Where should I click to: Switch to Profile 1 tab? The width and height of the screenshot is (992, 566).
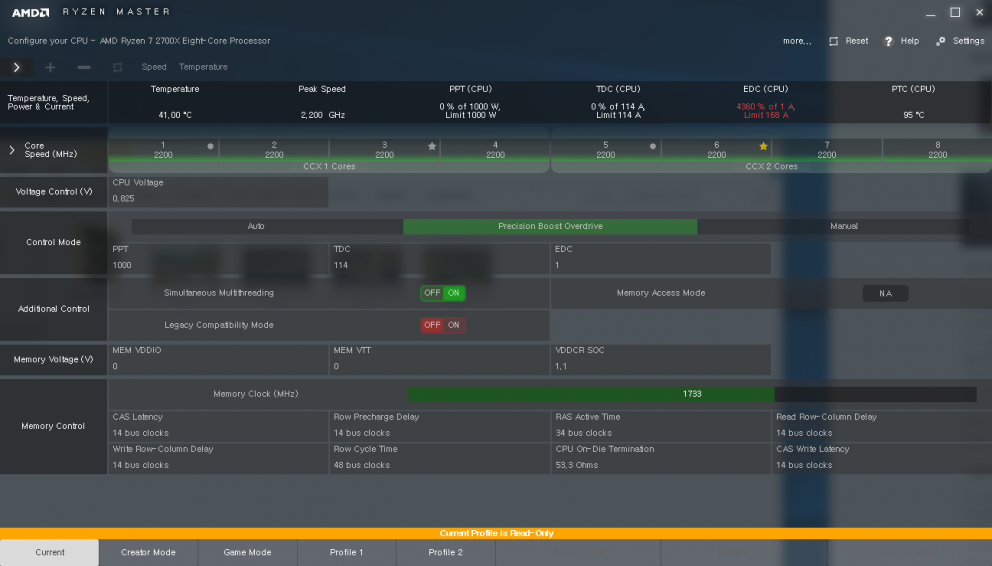click(347, 552)
